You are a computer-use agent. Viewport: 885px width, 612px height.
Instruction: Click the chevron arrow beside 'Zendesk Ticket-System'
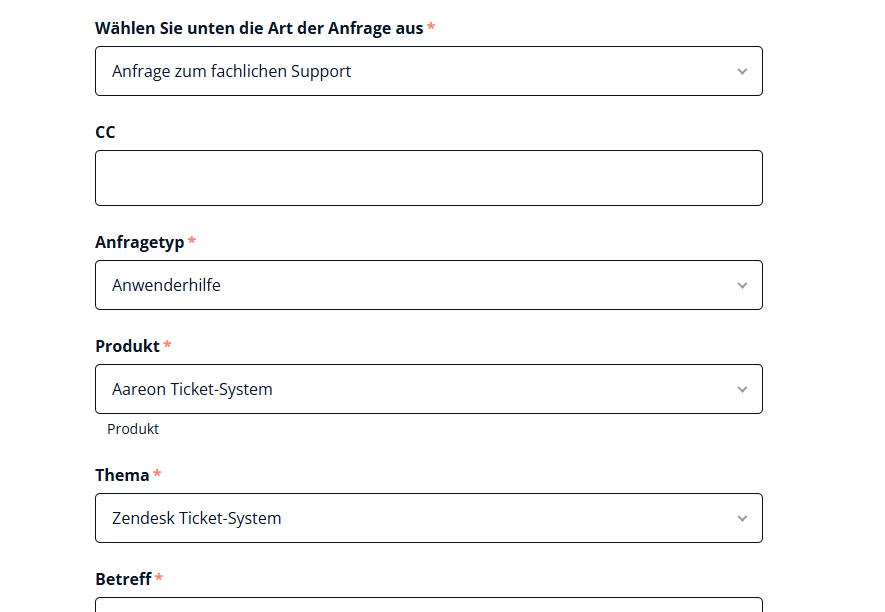click(x=742, y=518)
